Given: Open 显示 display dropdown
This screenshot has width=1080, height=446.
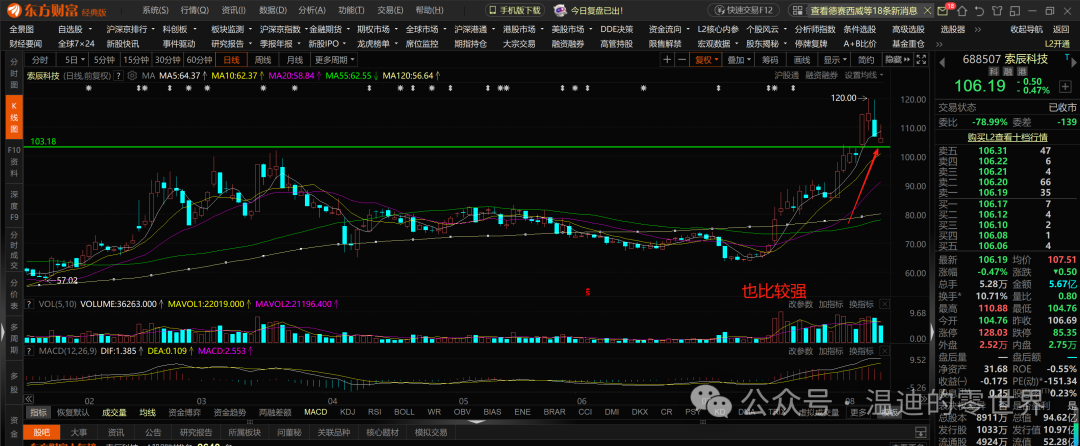Looking at the screenshot, I should tap(835, 60).
